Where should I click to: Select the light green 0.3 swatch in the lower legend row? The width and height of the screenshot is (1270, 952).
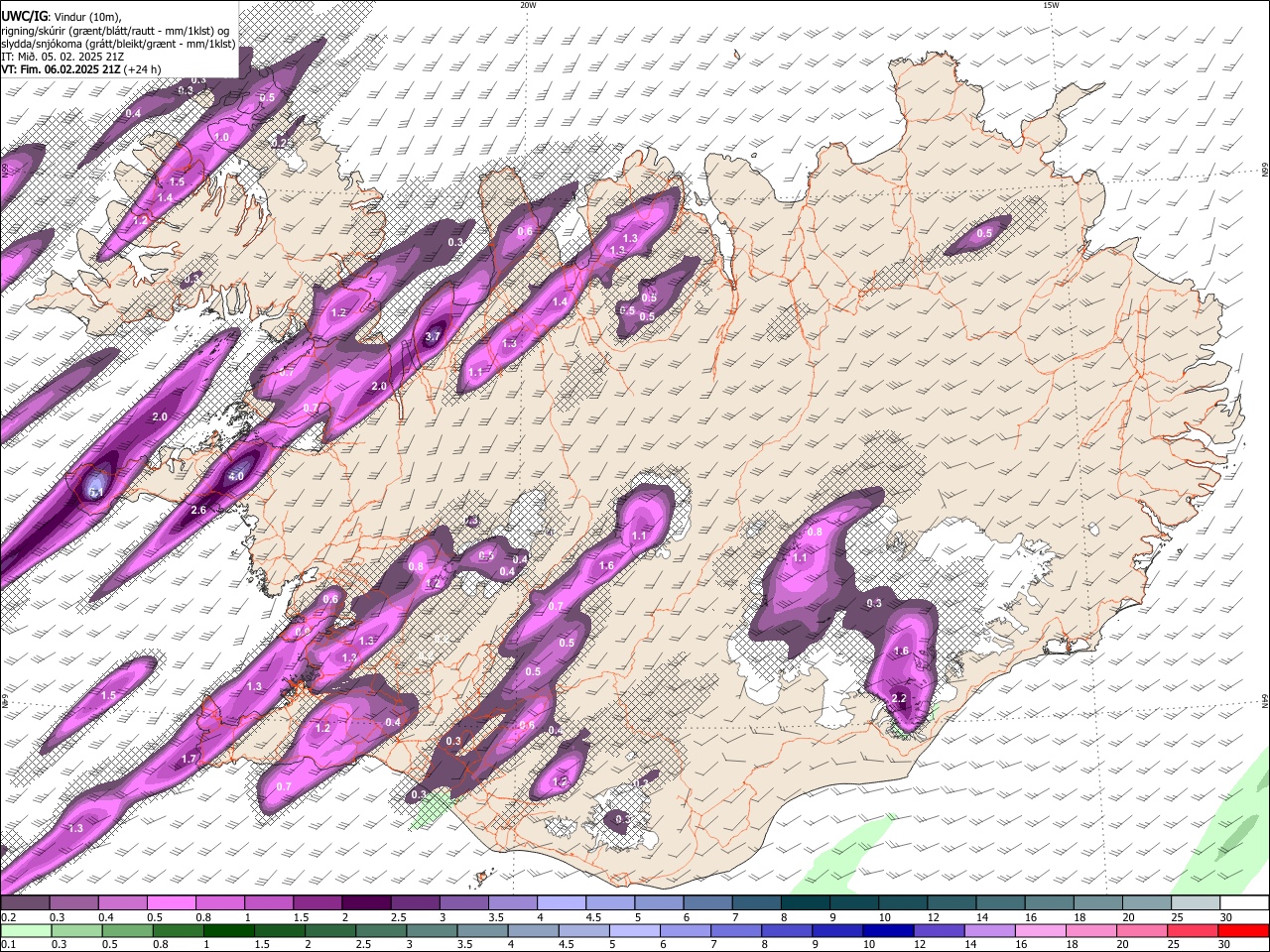[x=76, y=930]
